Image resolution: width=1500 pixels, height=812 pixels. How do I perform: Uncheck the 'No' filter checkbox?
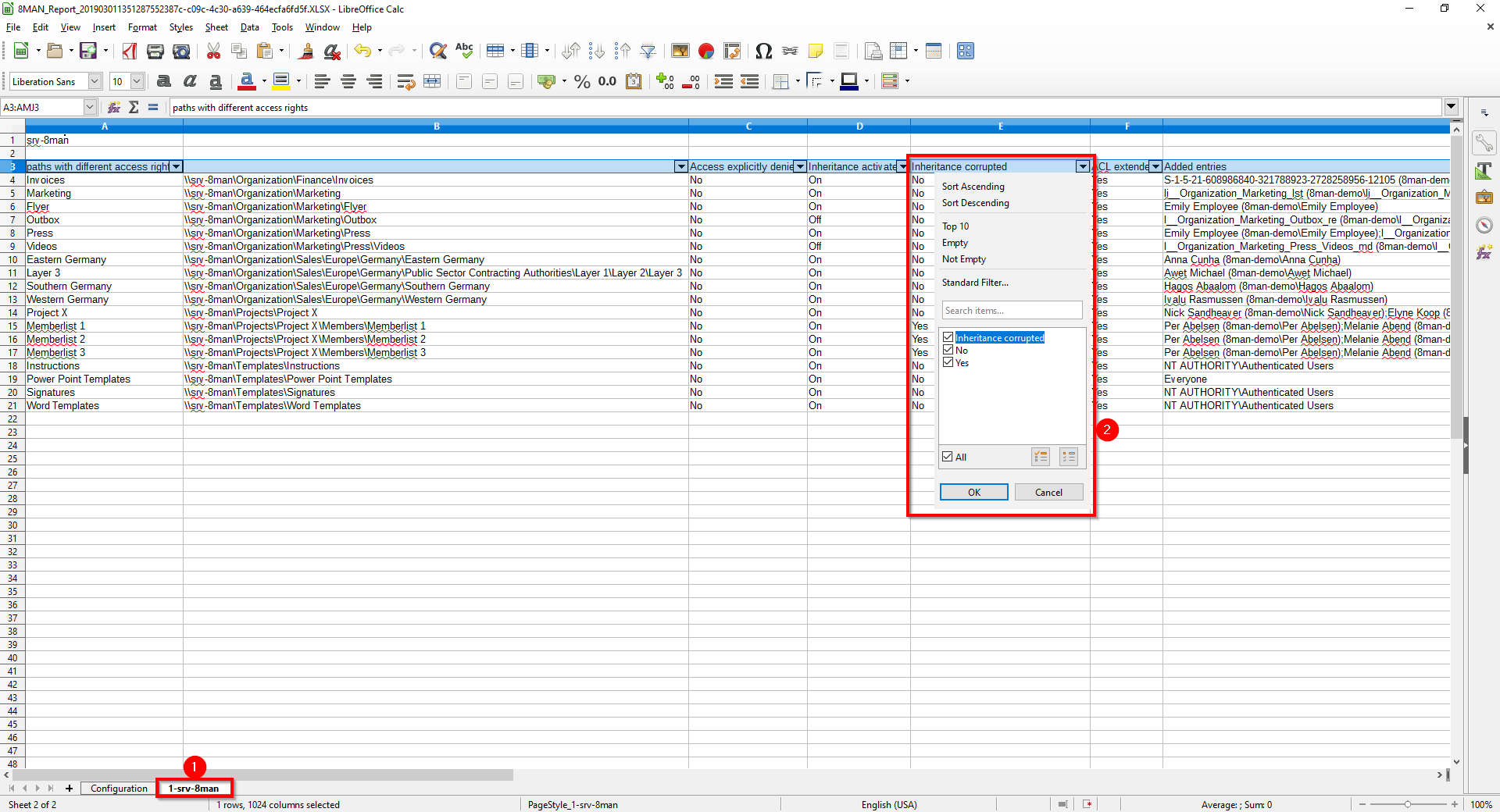[x=948, y=351]
